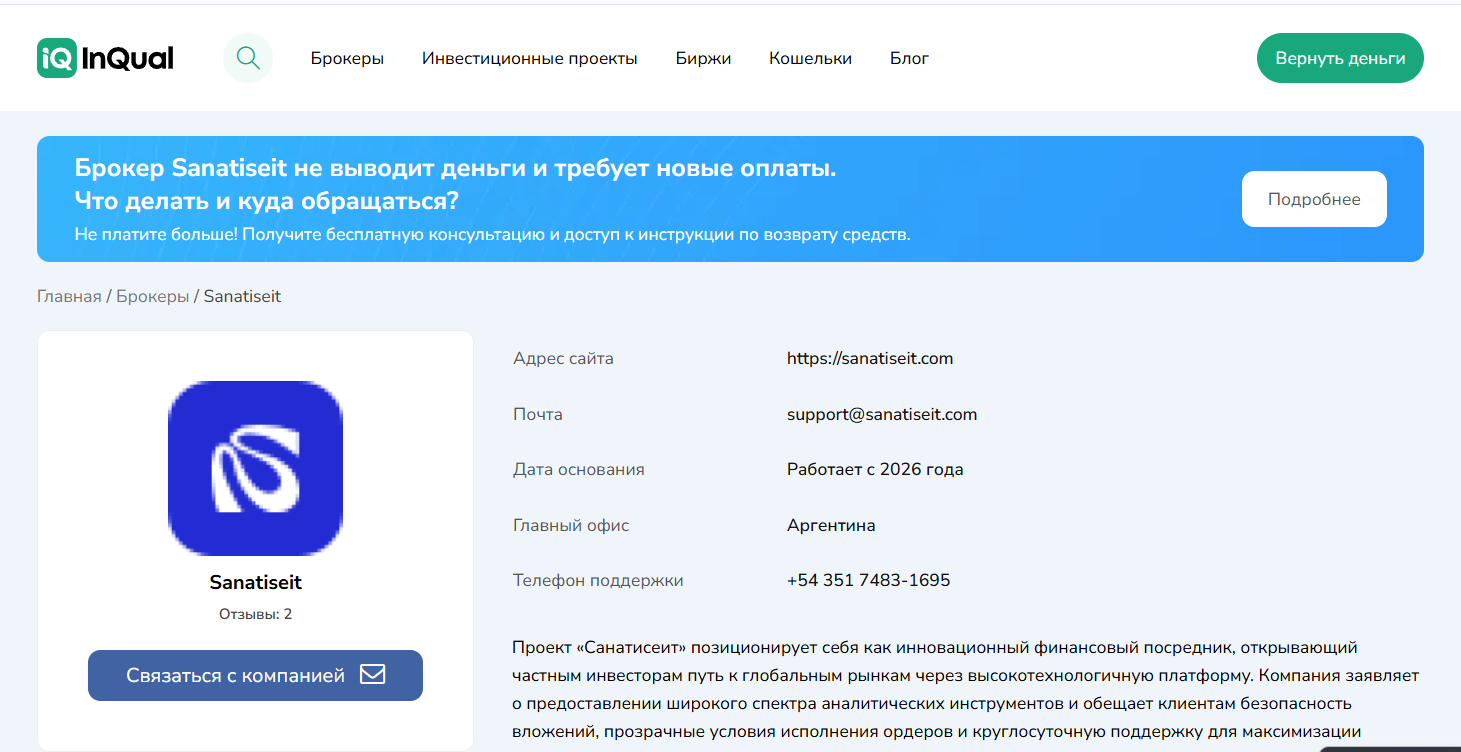This screenshot has height=752, width=1461.
Task: Click the banner headline about Брокер Sanatiseit
Action: pyautogui.click(x=455, y=168)
